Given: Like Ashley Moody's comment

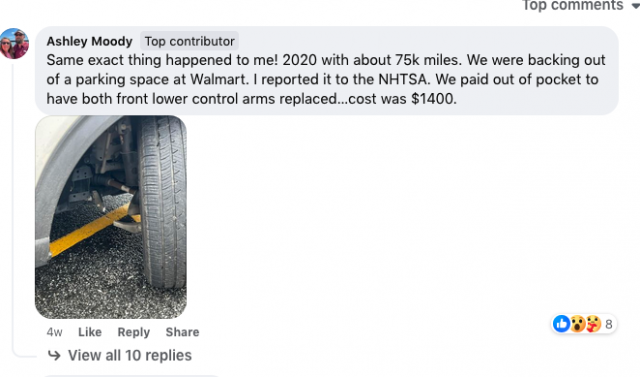Looking at the screenshot, I should [x=90, y=332].
